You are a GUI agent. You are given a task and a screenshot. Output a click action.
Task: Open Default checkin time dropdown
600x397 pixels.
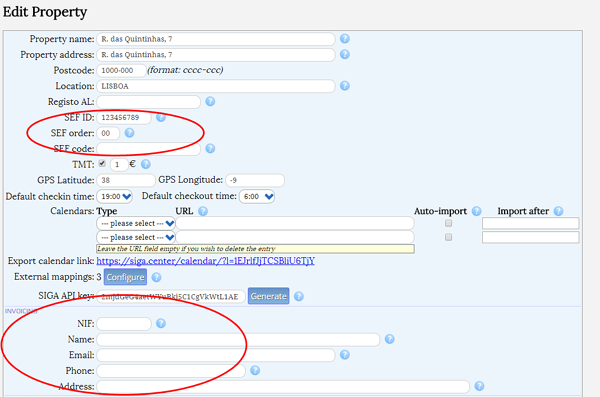(115, 196)
